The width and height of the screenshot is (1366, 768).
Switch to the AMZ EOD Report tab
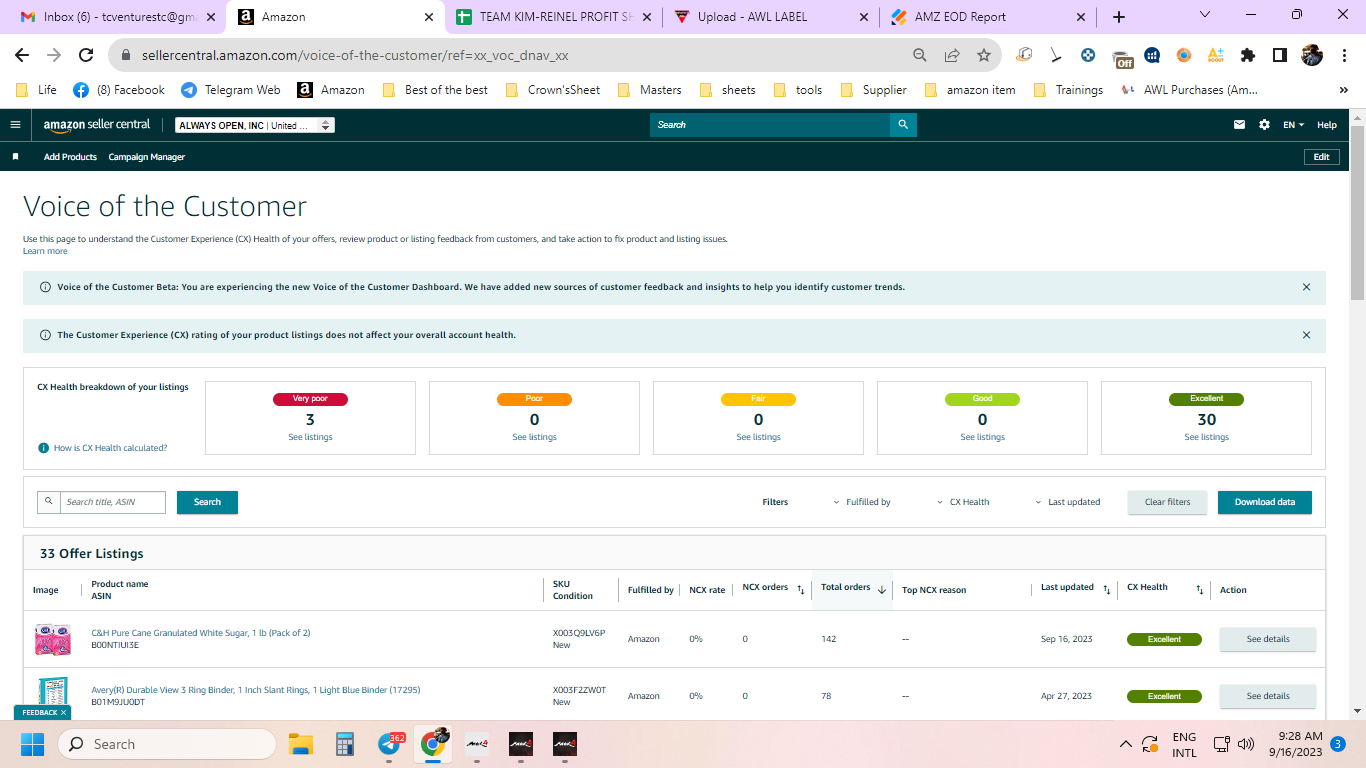[x=988, y=17]
